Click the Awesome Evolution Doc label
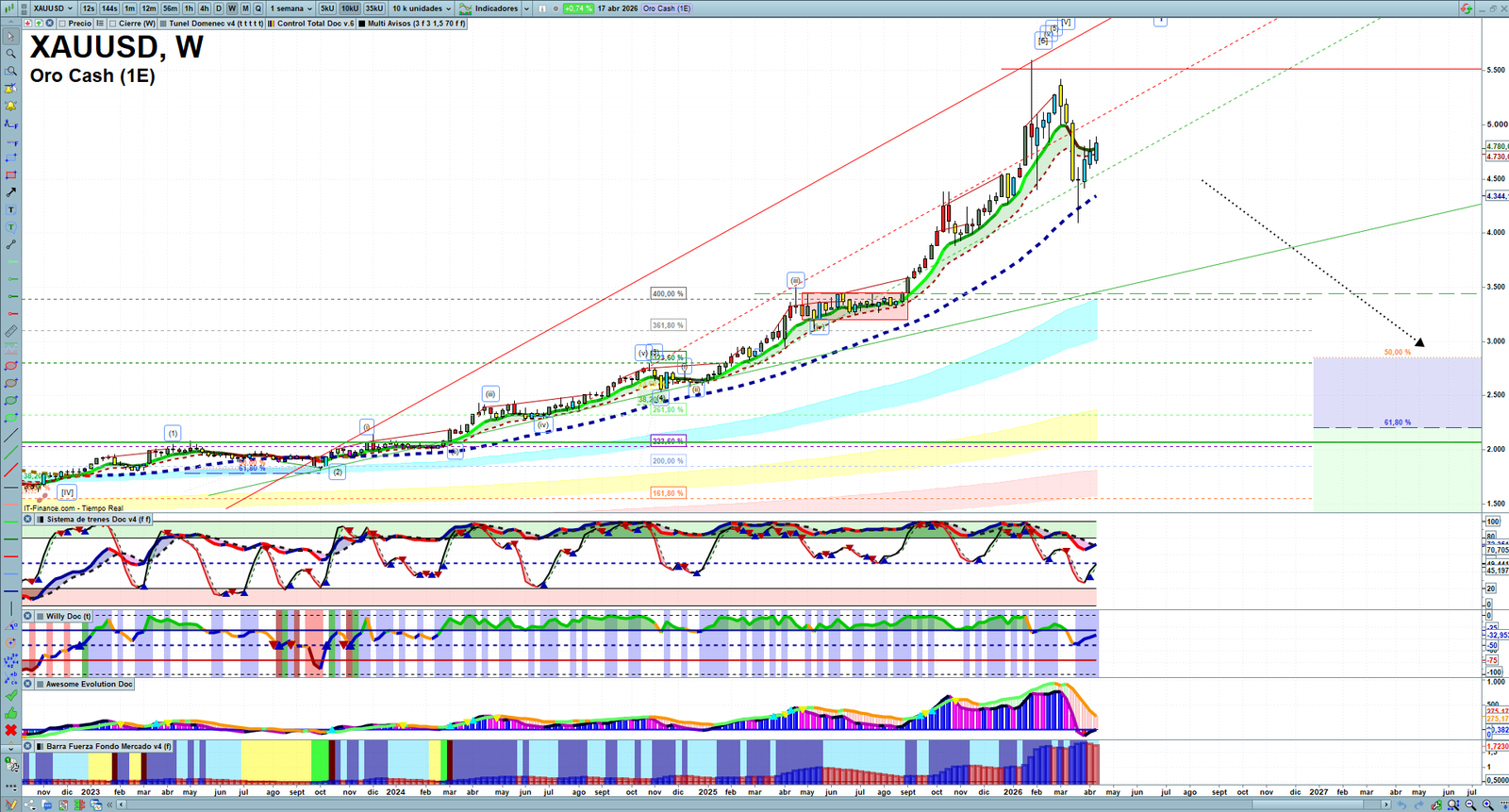 [90, 685]
